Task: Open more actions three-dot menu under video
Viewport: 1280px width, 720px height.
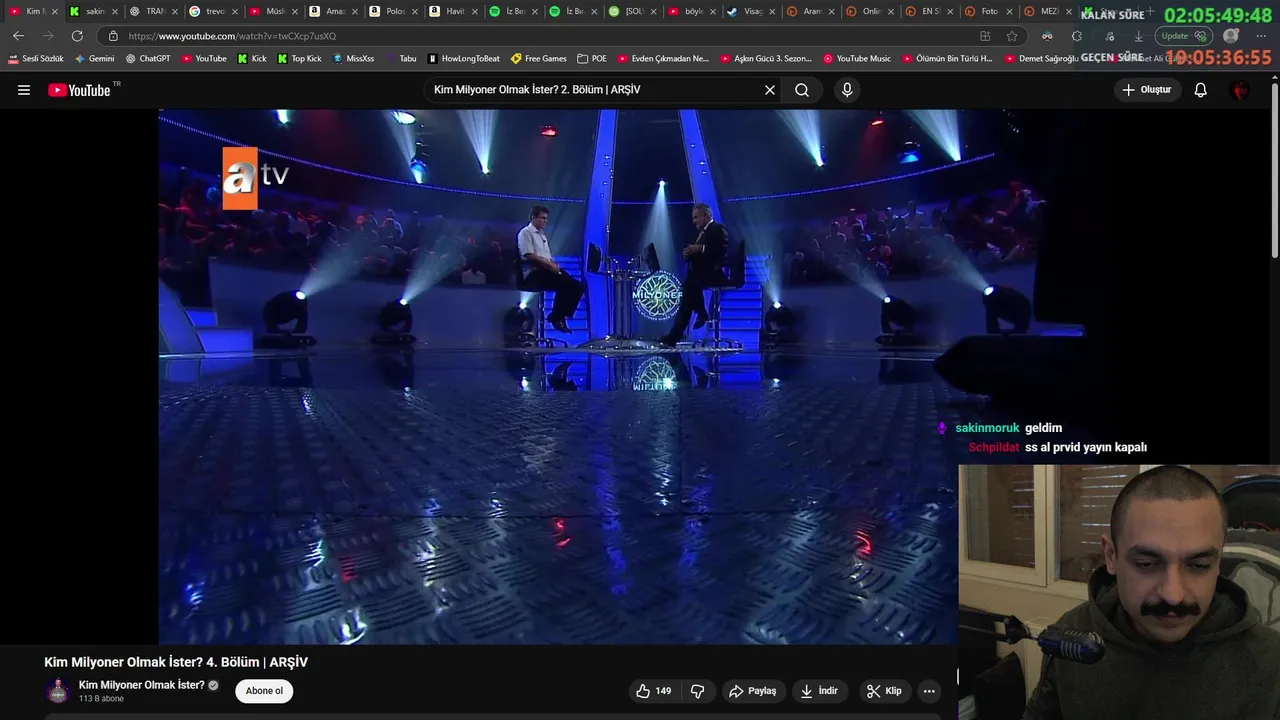Action: point(929,691)
